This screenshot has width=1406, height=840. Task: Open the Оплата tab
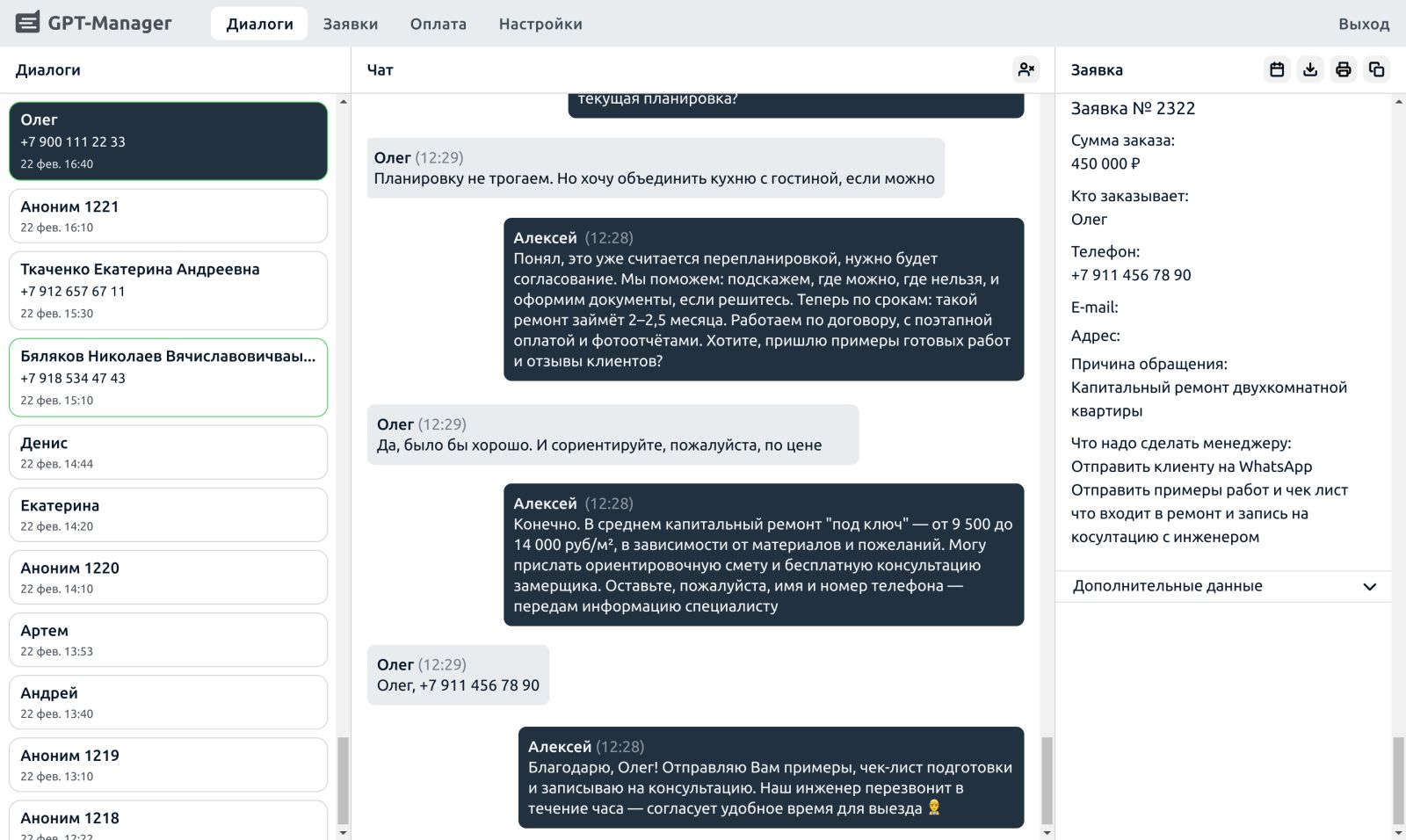438,24
